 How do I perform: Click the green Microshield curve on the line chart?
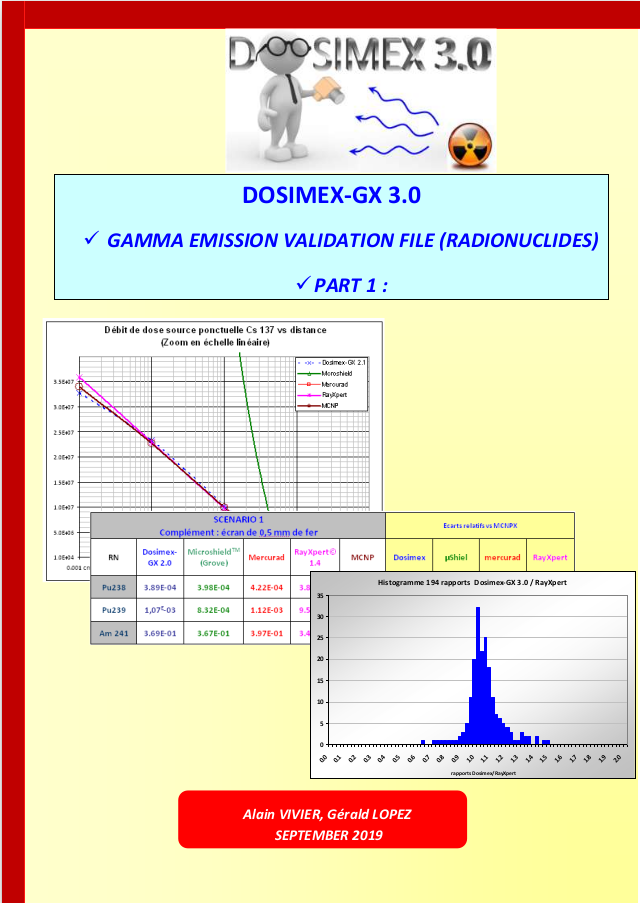[253, 432]
